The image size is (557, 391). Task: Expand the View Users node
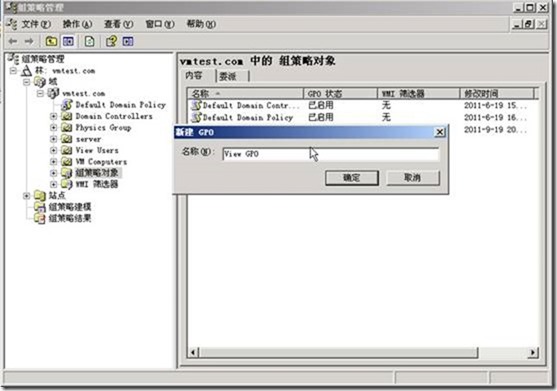click(x=54, y=150)
